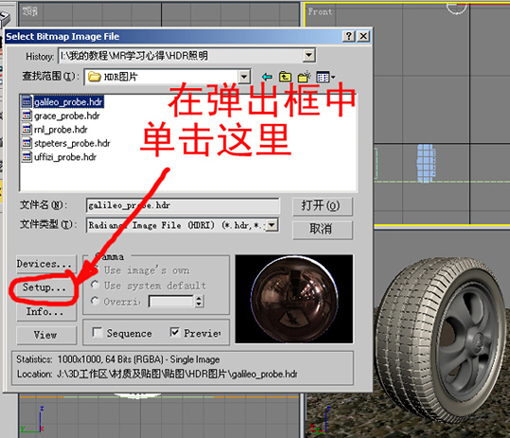Select galileo_probe.hdr file icon
This screenshot has width=510, height=438.
27,102
